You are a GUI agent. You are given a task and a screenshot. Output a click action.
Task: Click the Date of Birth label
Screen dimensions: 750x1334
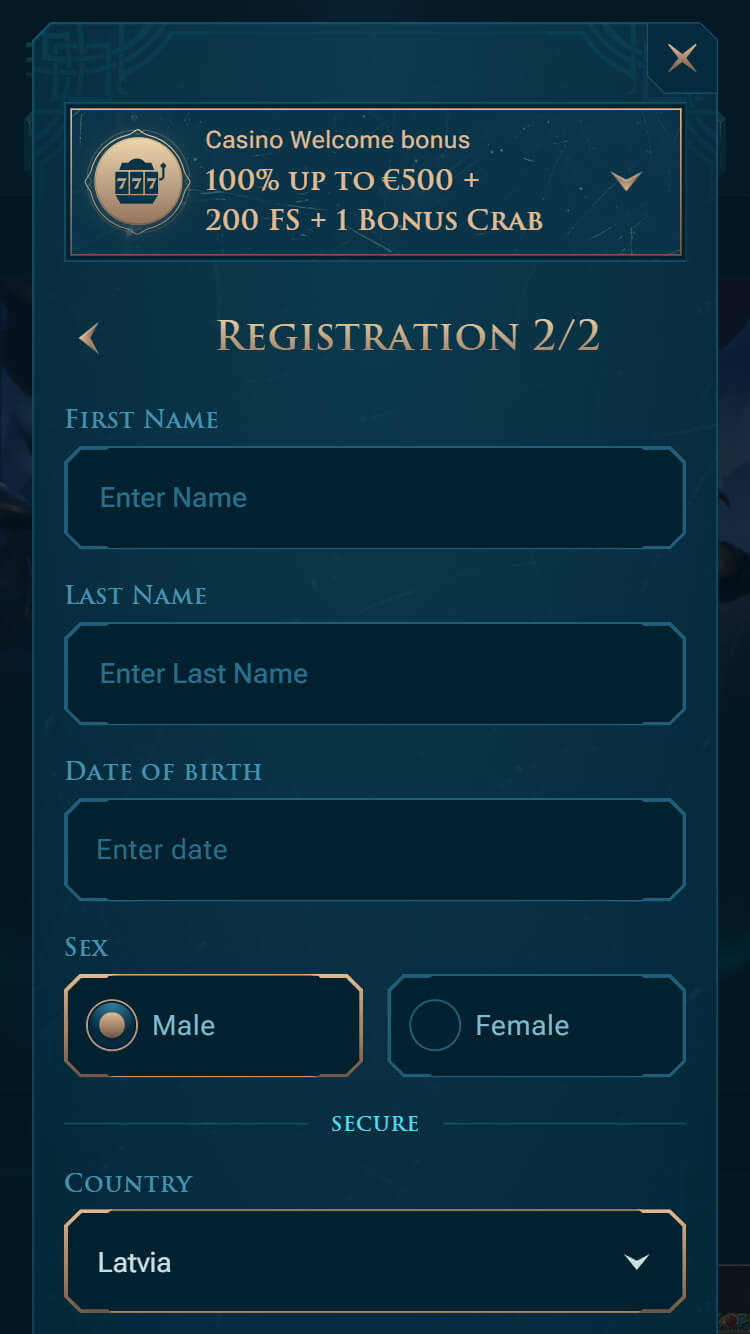[163, 771]
